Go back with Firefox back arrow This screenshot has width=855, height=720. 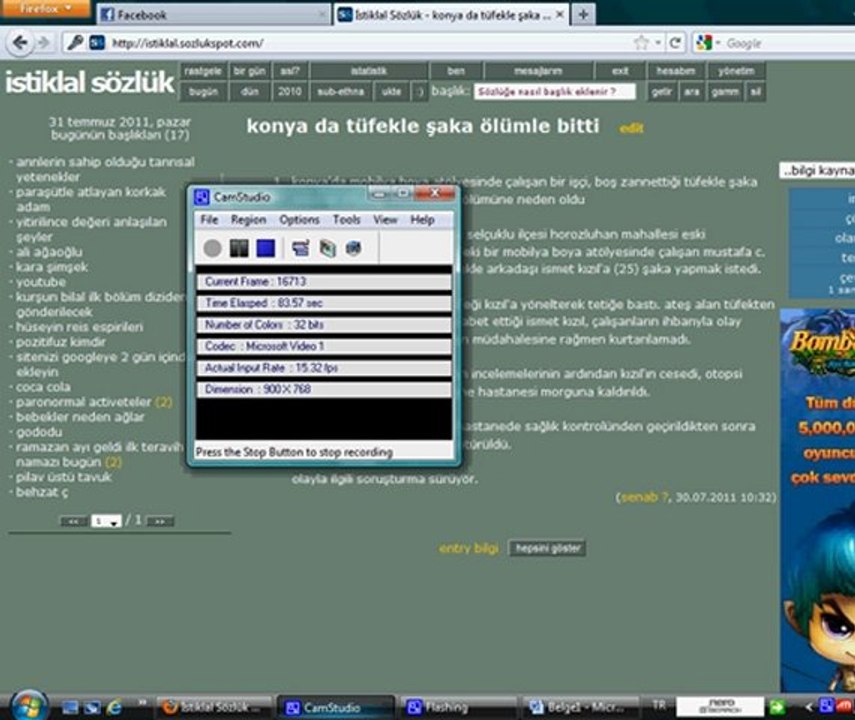[20, 43]
